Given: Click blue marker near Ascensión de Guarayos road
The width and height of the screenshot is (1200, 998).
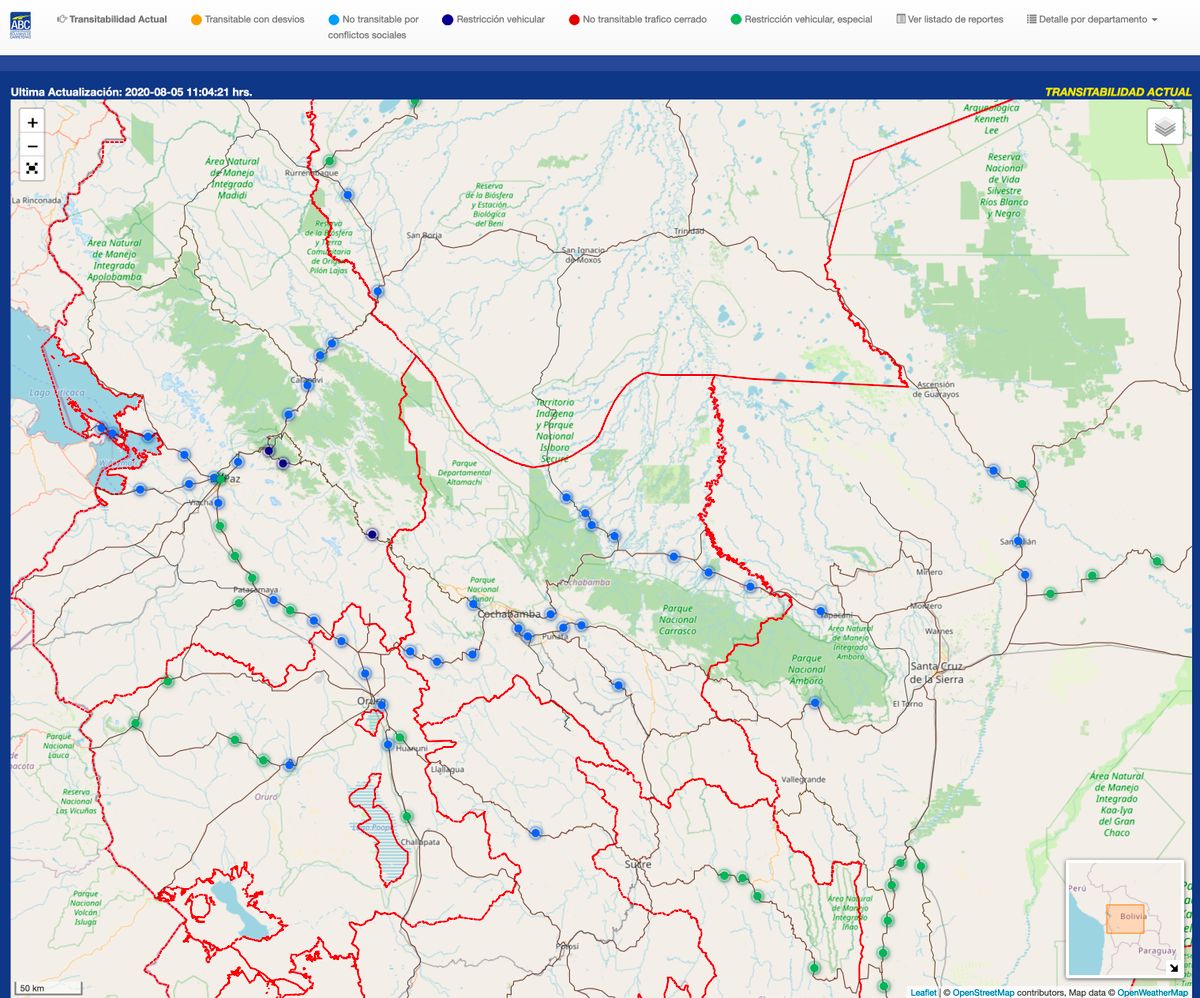Looking at the screenshot, I should (993, 470).
